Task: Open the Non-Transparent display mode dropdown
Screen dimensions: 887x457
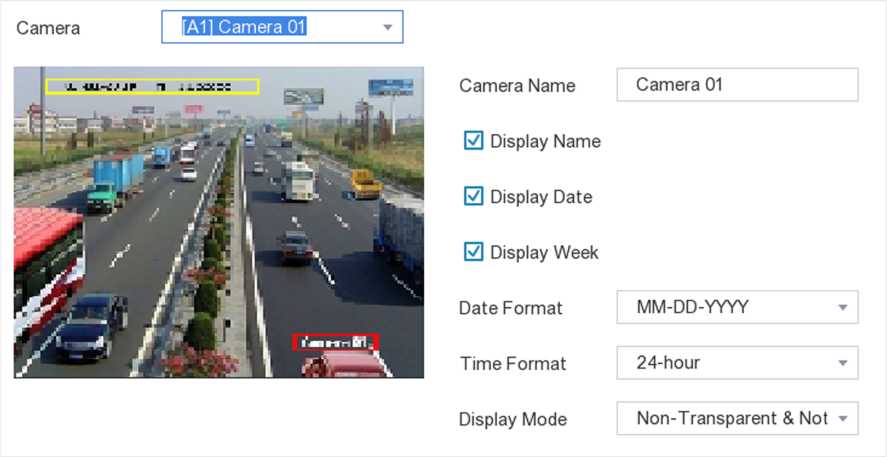Action: click(725, 418)
